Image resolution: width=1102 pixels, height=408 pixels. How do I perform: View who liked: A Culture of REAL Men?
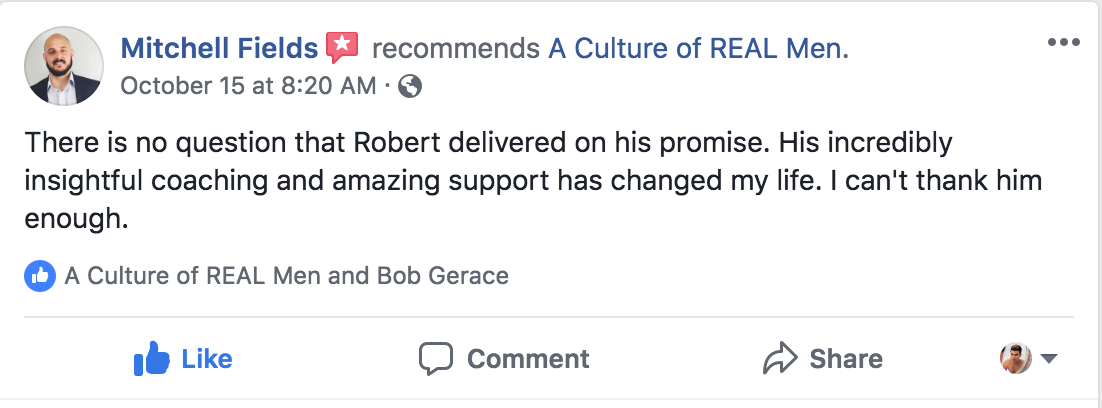(192, 276)
